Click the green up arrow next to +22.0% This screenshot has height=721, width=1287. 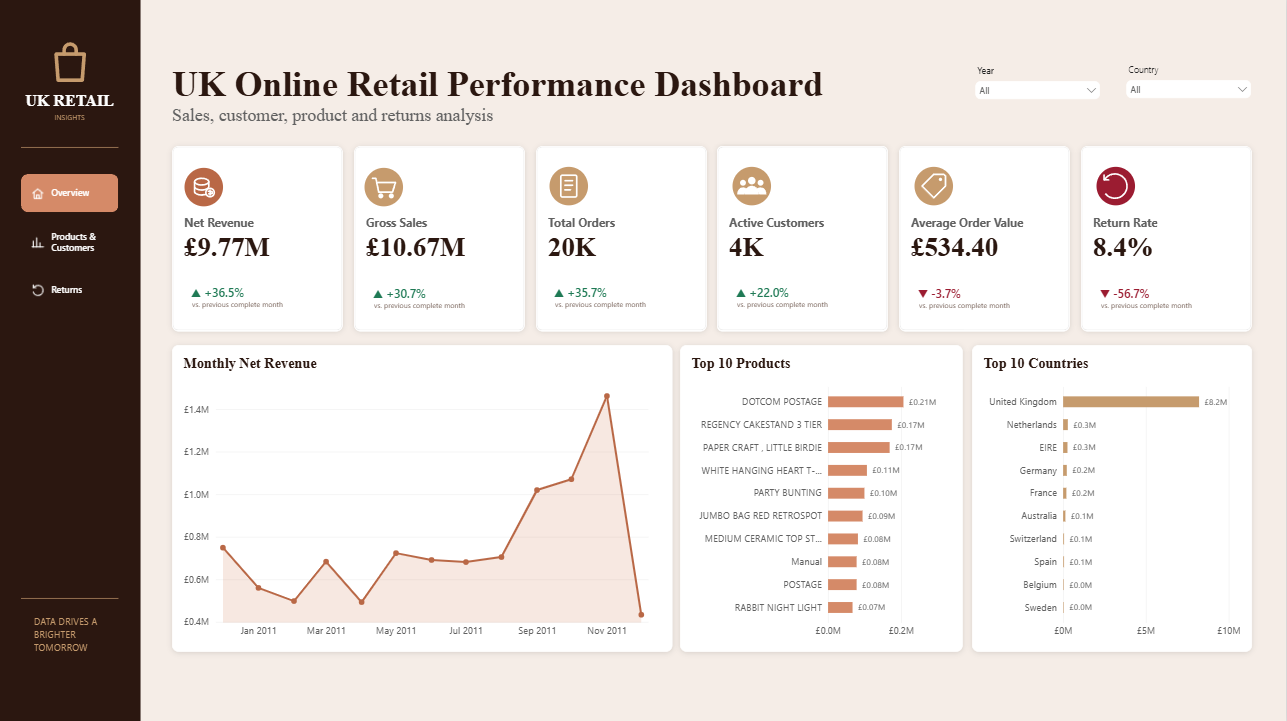click(741, 294)
